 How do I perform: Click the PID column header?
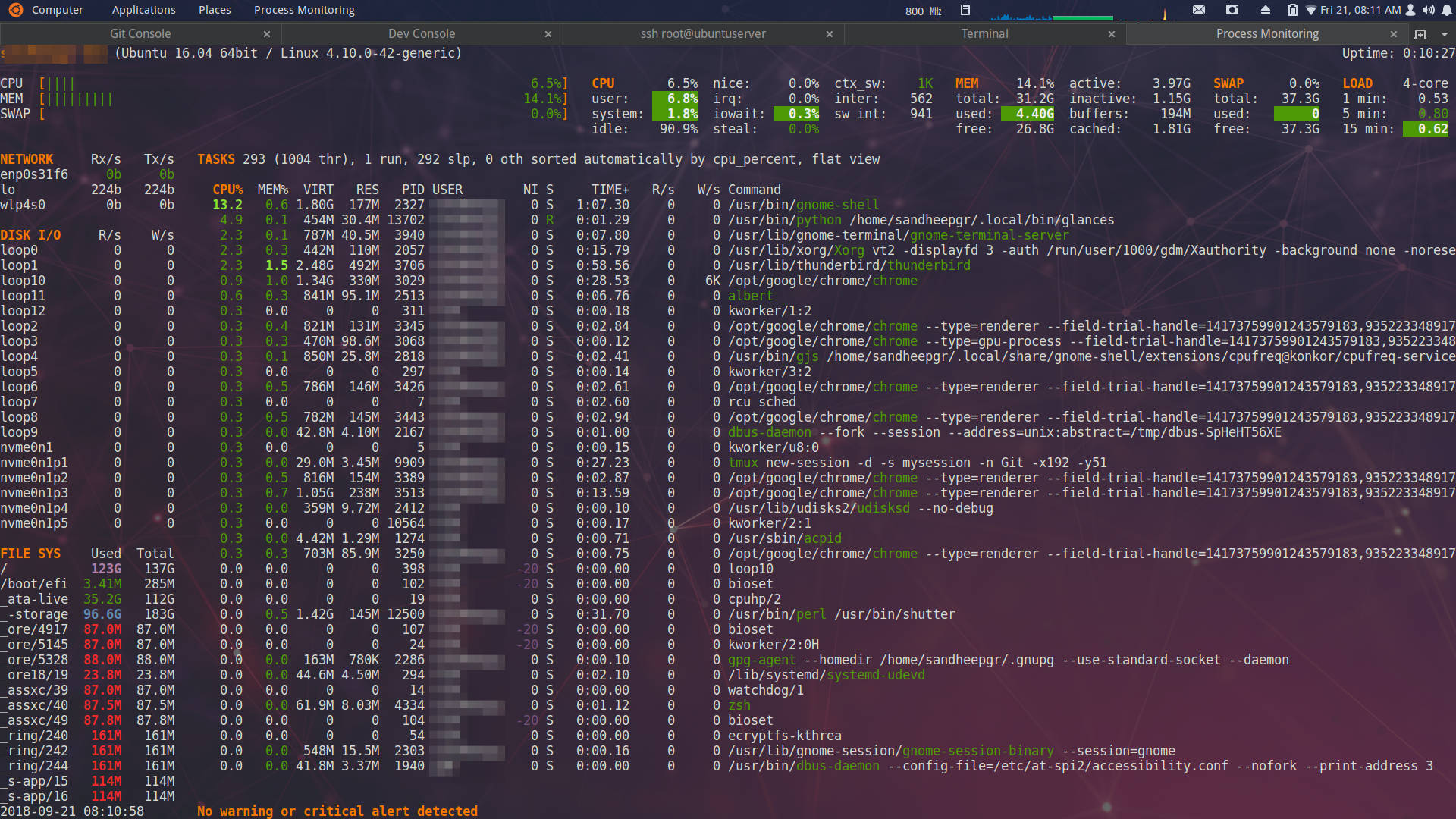413,190
